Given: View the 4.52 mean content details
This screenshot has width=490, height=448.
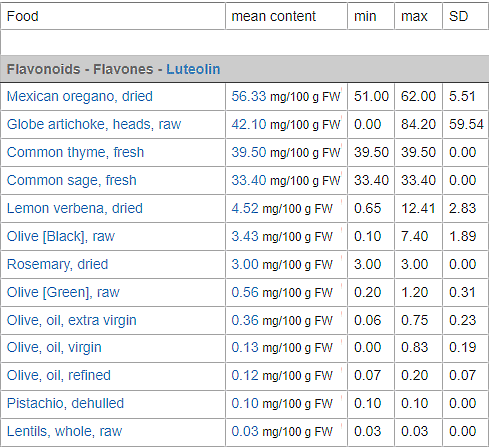Looking at the screenshot, I should [245, 208].
